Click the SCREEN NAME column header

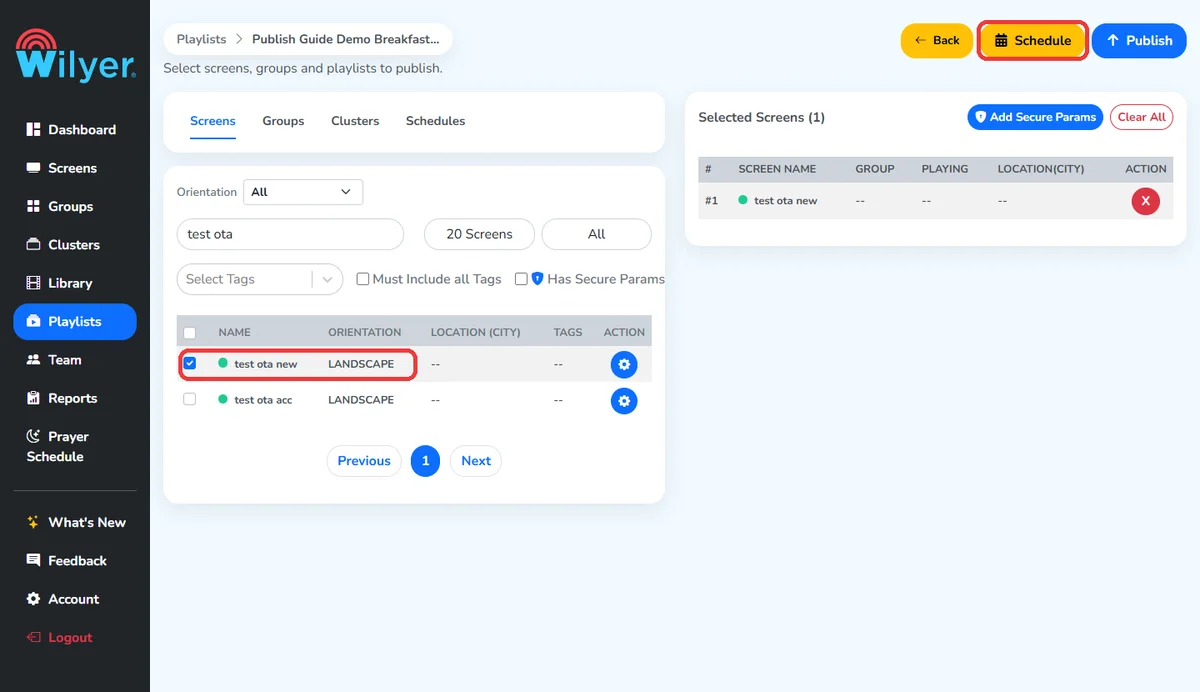coord(777,169)
